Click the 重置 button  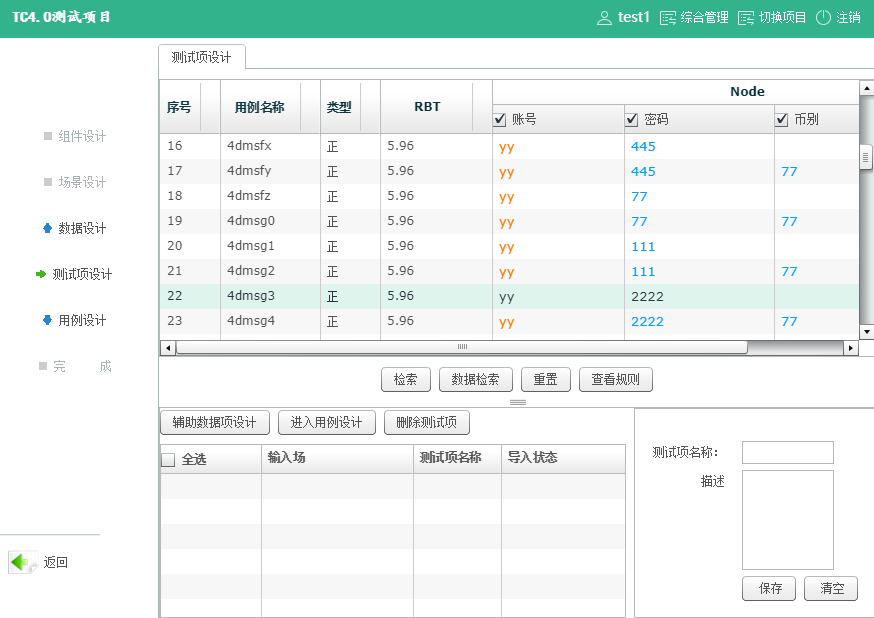(x=545, y=379)
